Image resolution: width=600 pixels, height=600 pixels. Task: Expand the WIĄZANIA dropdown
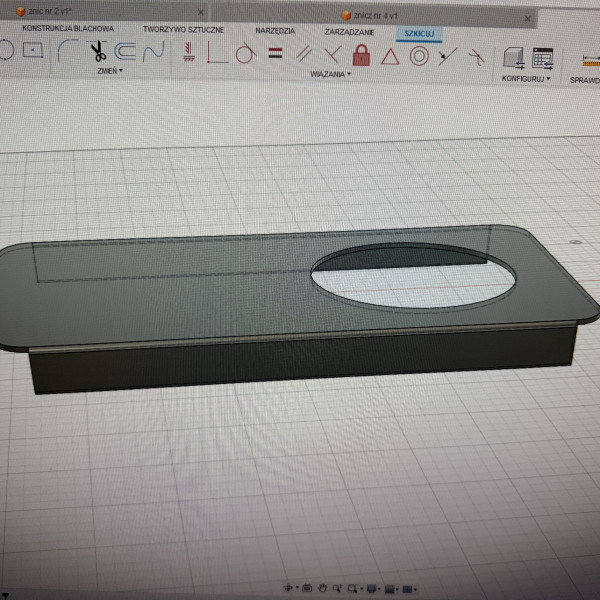click(329, 75)
